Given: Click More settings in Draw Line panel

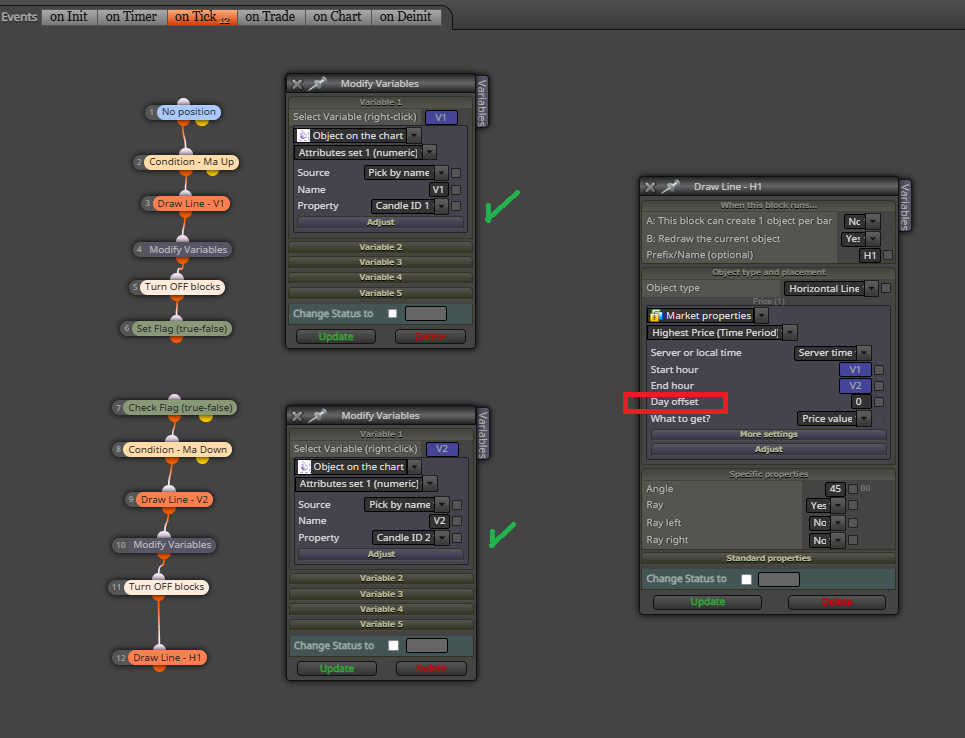Looking at the screenshot, I should [x=768, y=434].
